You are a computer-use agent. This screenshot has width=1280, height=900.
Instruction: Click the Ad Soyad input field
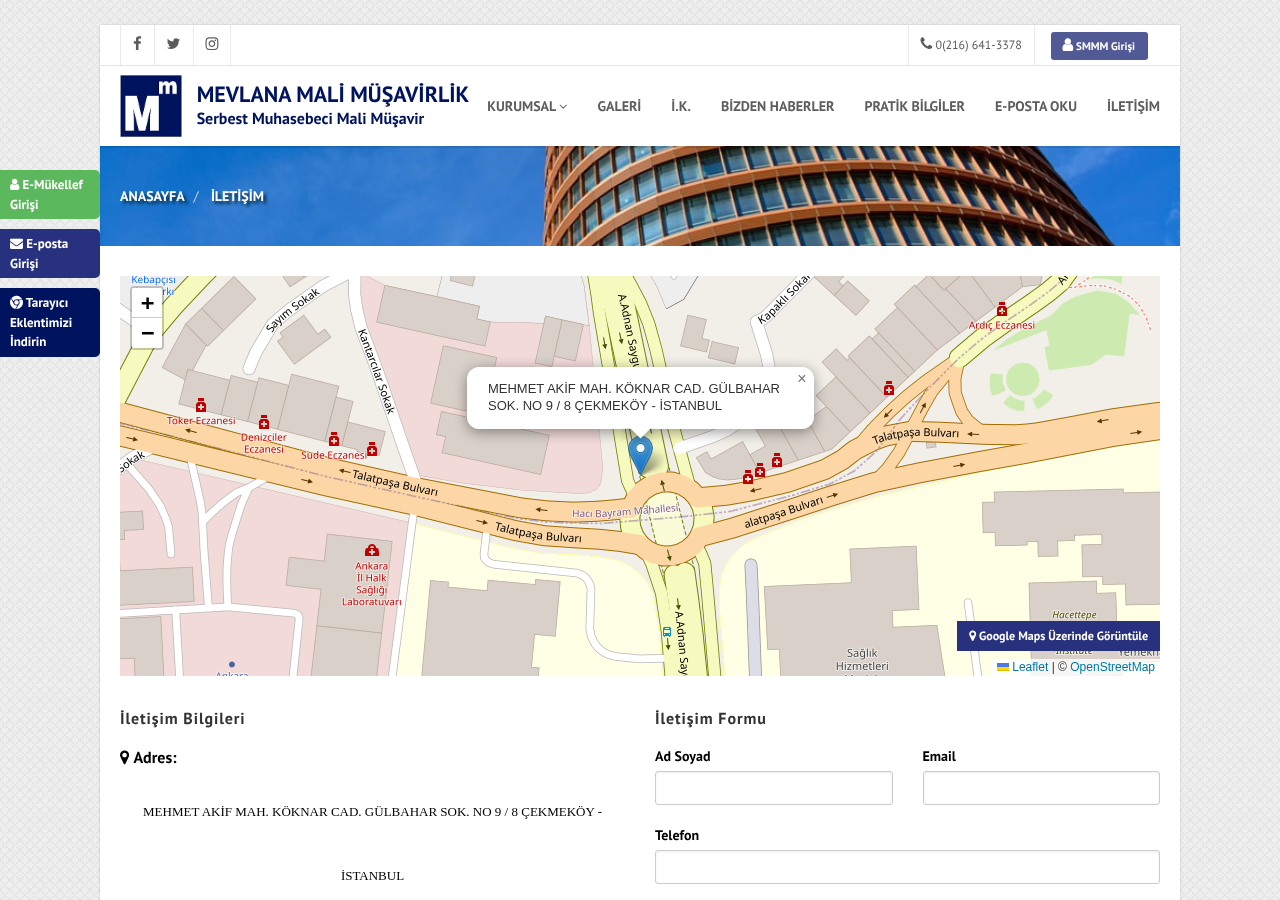[774, 788]
